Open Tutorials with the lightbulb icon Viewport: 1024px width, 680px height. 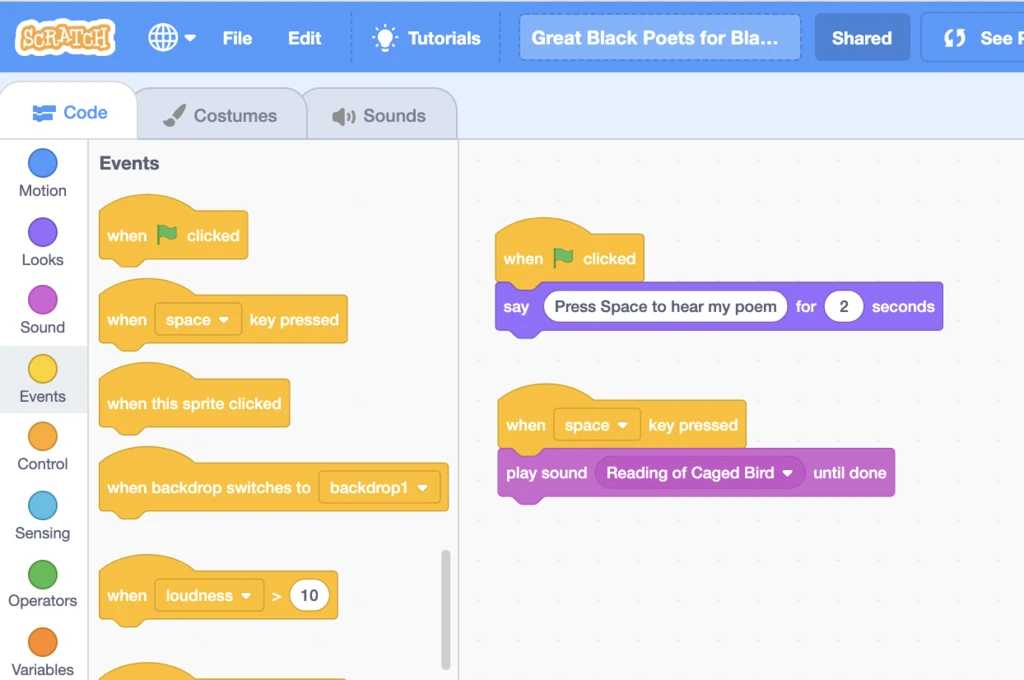(426, 38)
